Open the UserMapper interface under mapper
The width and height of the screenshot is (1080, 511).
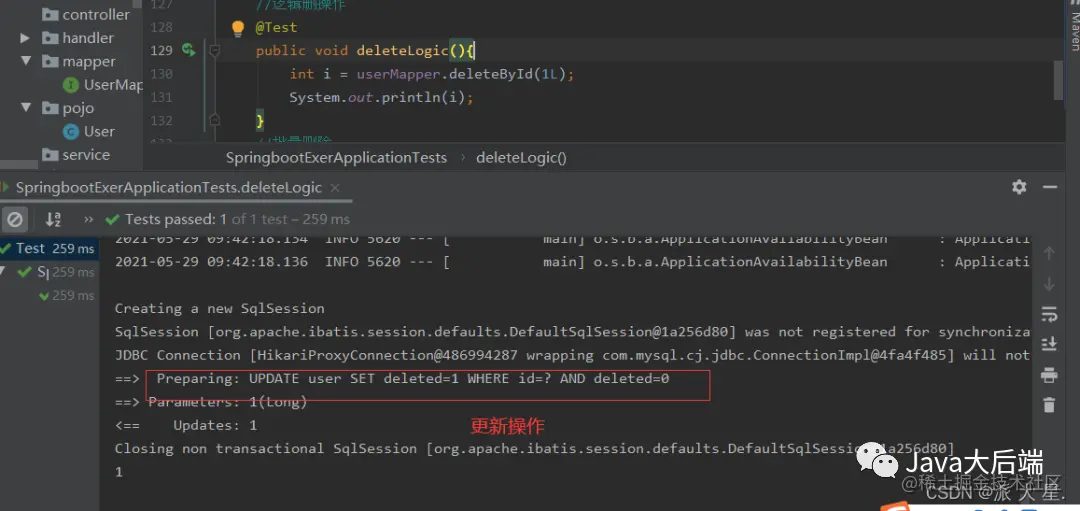click(103, 85)
